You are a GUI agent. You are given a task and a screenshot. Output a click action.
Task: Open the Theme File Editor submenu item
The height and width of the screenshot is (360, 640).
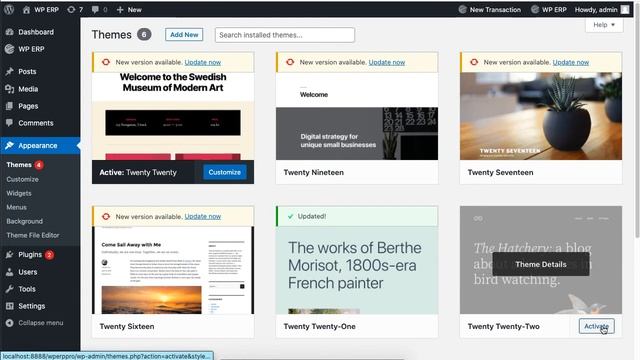[33, 235]
